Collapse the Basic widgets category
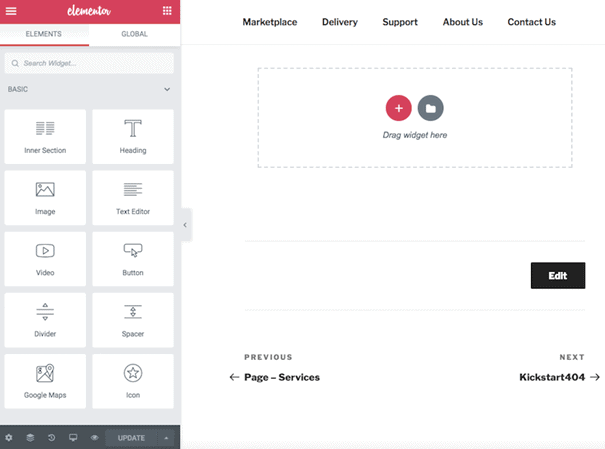The width and height of the screenshot is (605, 449). 167,89
